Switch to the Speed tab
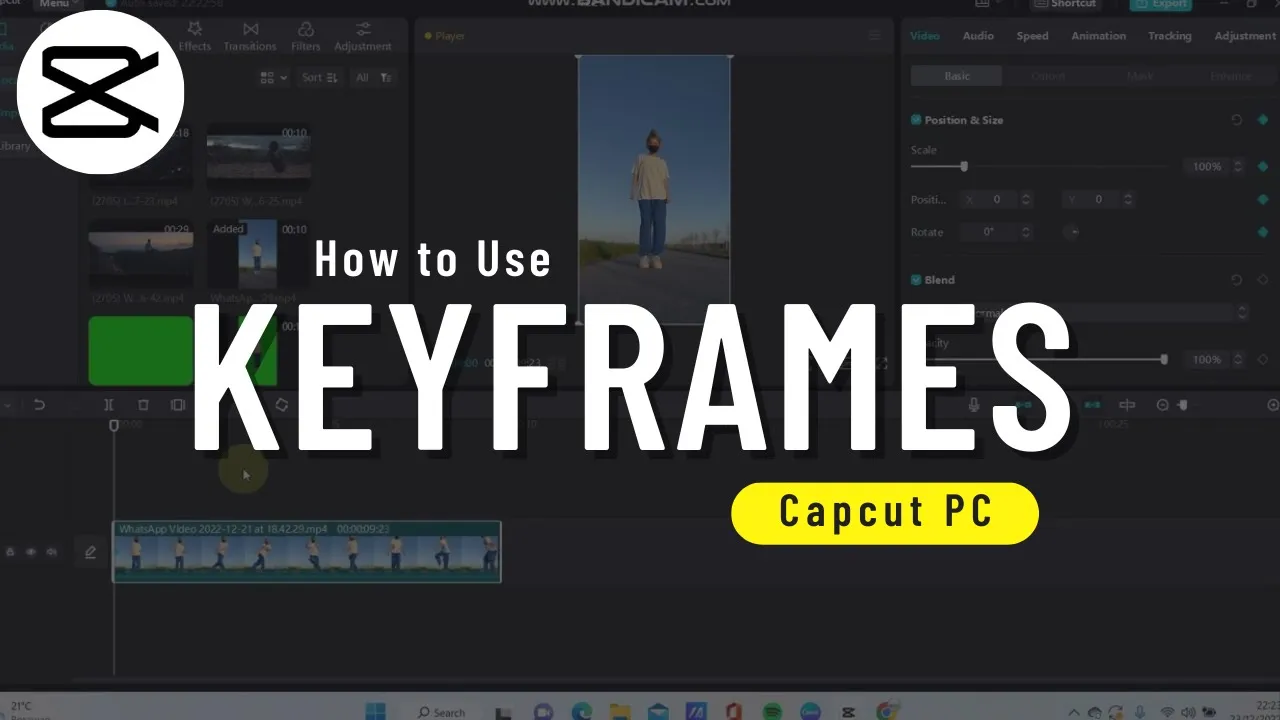 [1033, 36]
